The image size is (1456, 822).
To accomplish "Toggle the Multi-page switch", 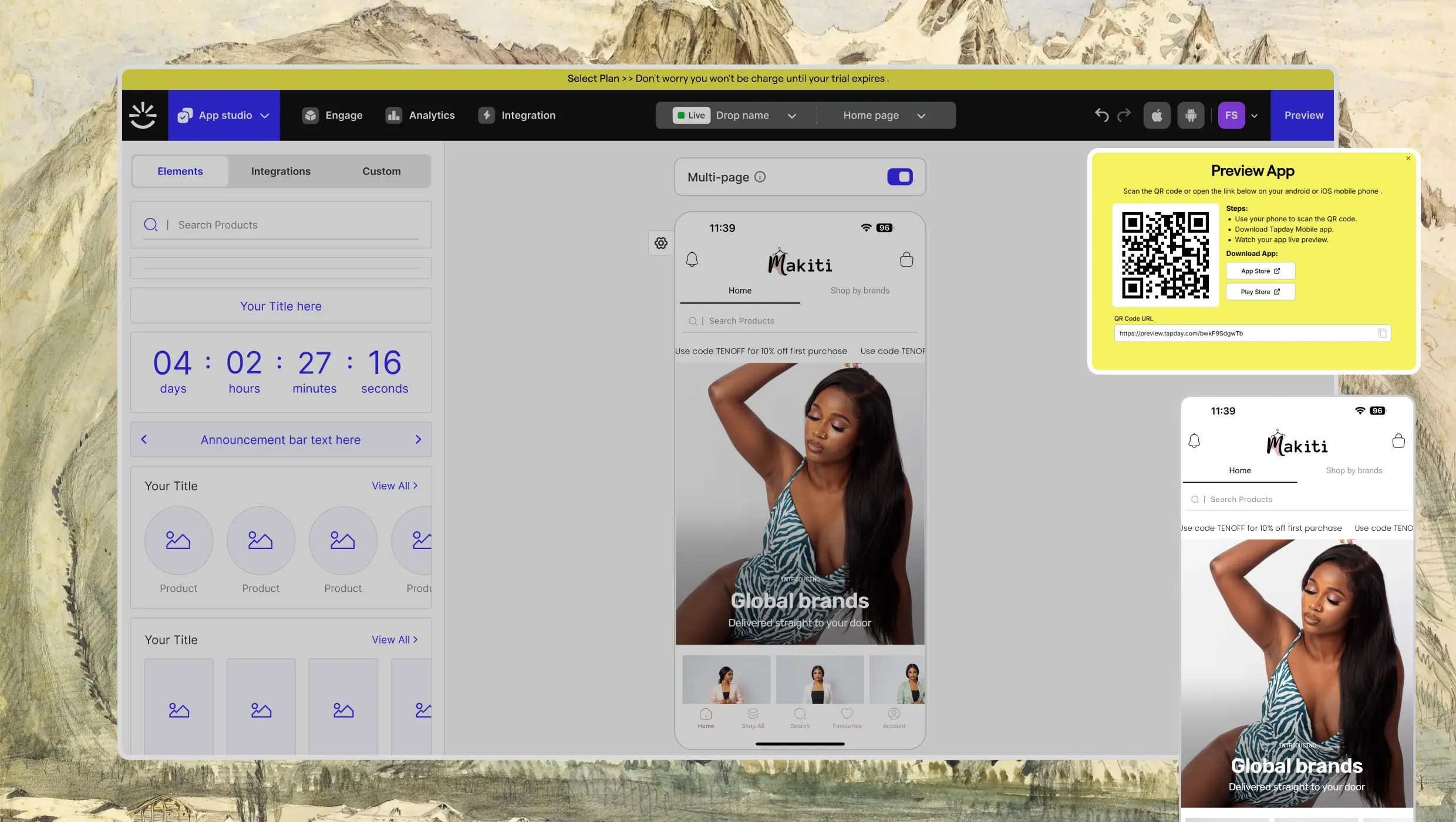I will (x=899, y=177).
